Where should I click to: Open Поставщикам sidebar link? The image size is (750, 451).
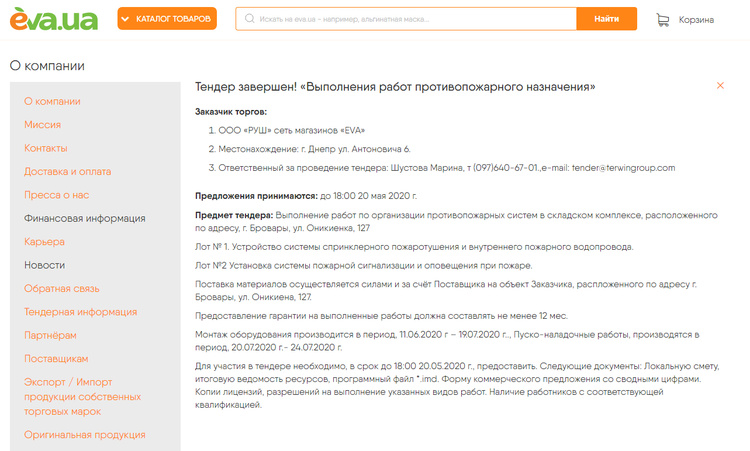[56, 359]
